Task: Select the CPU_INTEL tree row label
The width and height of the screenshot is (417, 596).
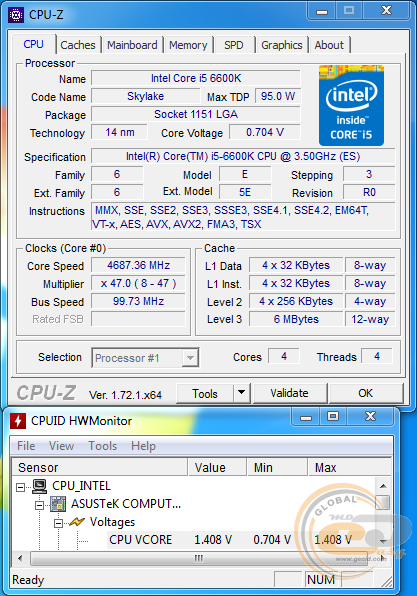Action: [x=81, y=485]
